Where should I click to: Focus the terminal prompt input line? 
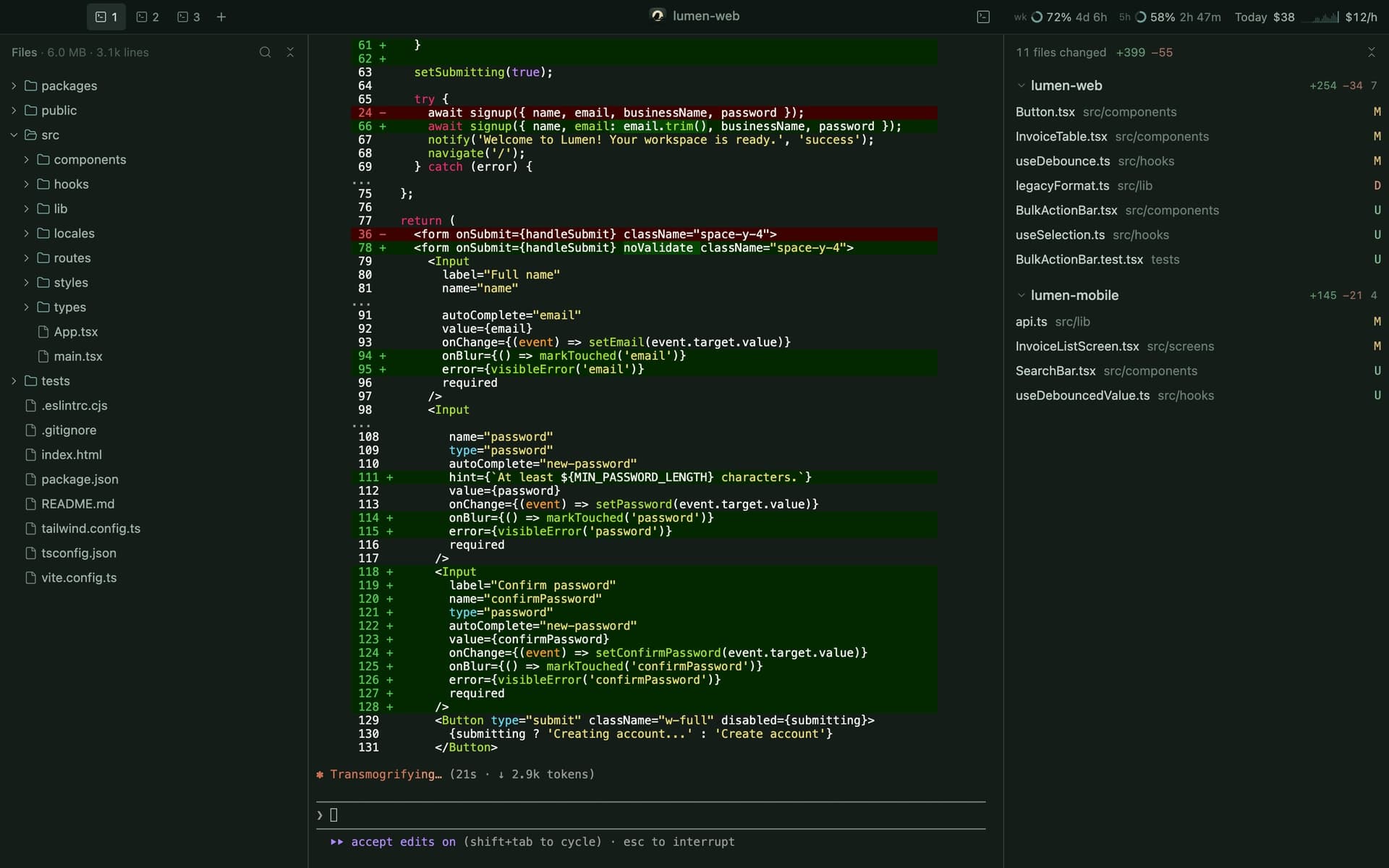(x=651, y=815)
